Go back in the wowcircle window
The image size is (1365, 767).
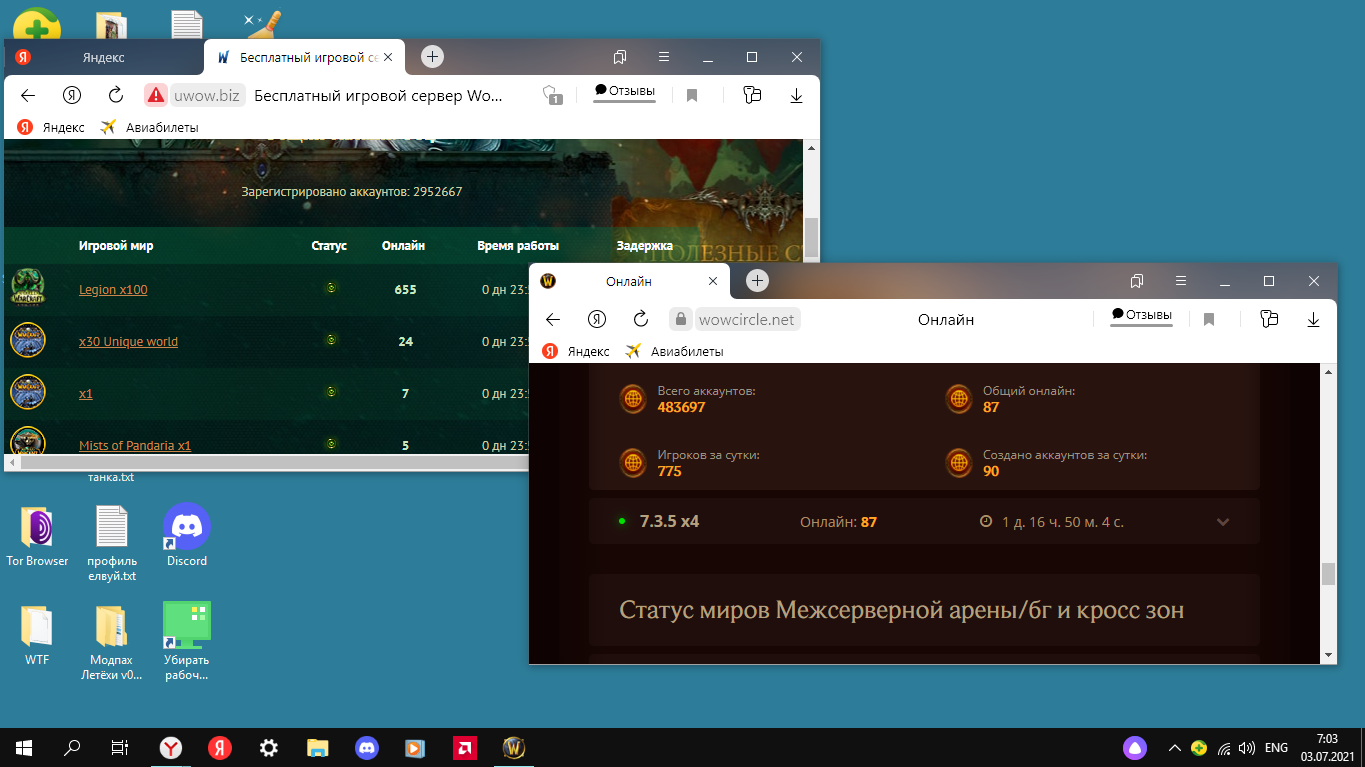coord(552,319)
